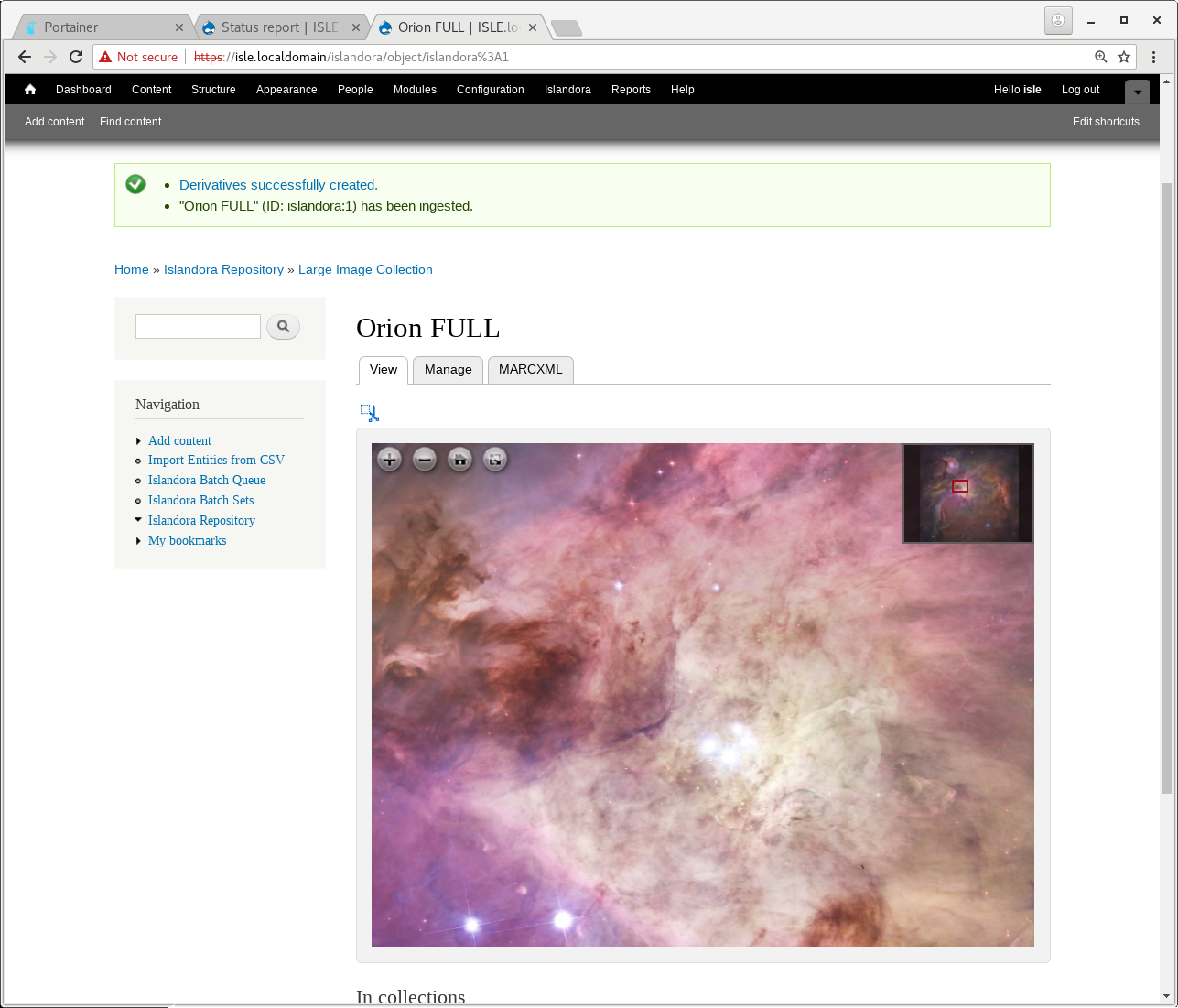Toggle the shortcuts drawer arrow

click(1137, 92)
